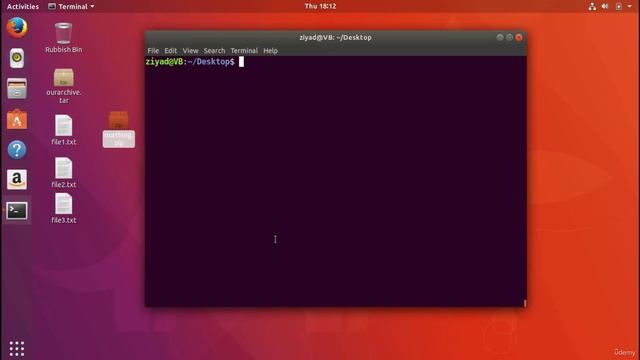
Task: Expand the system menu arrow
Action: [629, 6]
